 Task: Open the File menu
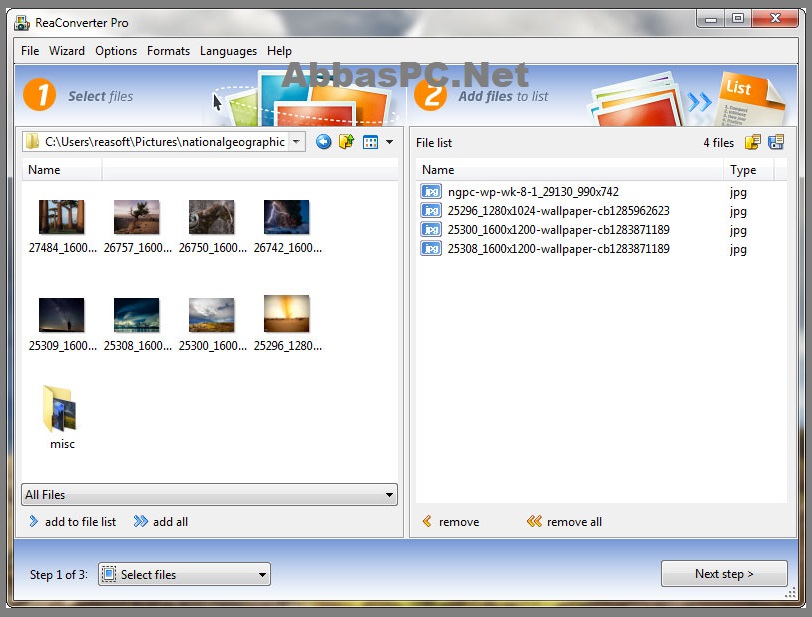30,51
